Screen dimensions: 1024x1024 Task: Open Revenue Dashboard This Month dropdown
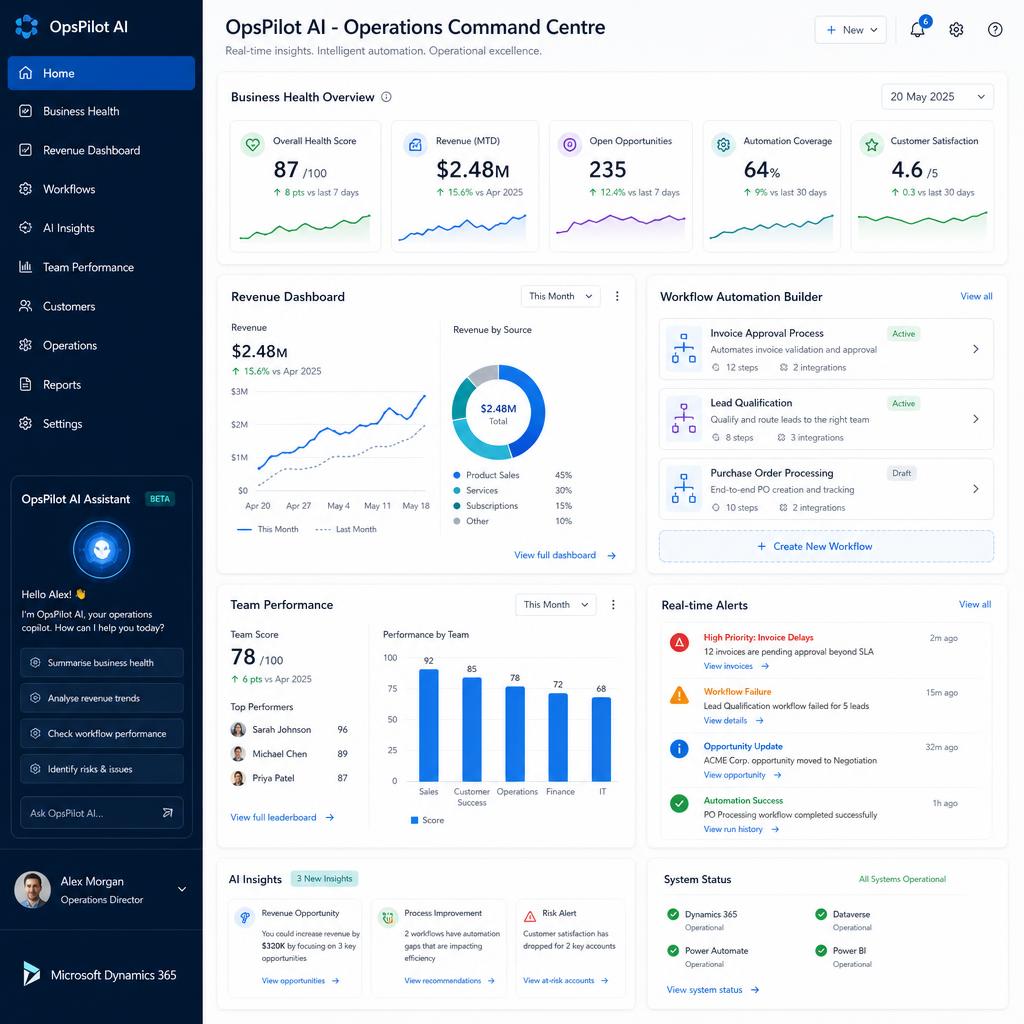tap(560, 296)
